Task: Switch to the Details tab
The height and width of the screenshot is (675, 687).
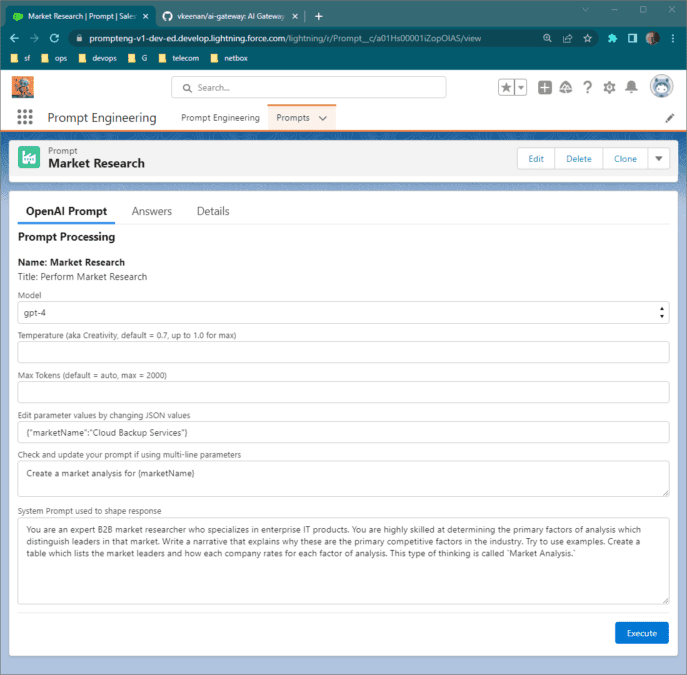Action: 213,212
